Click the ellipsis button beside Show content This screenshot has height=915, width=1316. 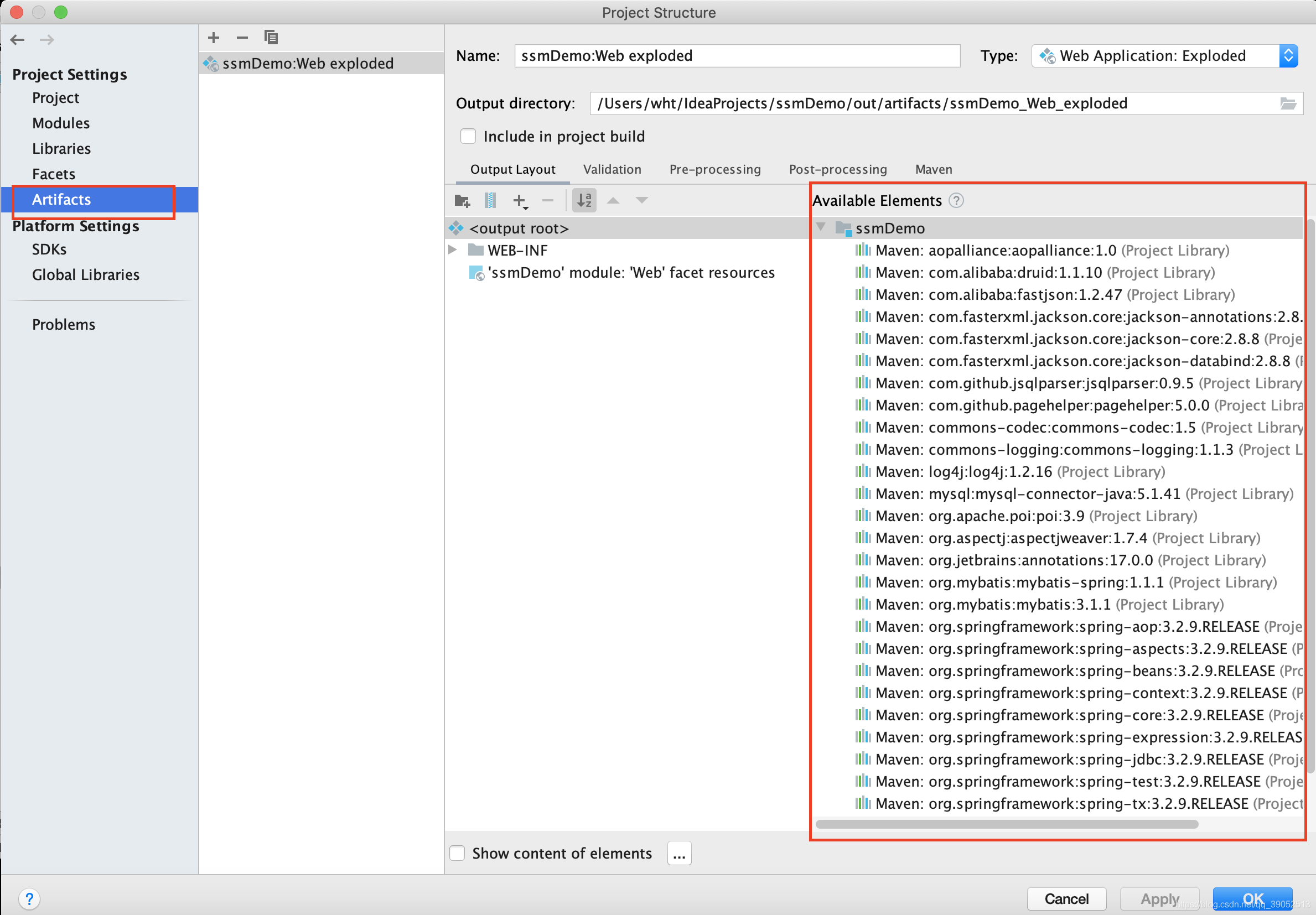pyautogui.click(x=679, y=853)
